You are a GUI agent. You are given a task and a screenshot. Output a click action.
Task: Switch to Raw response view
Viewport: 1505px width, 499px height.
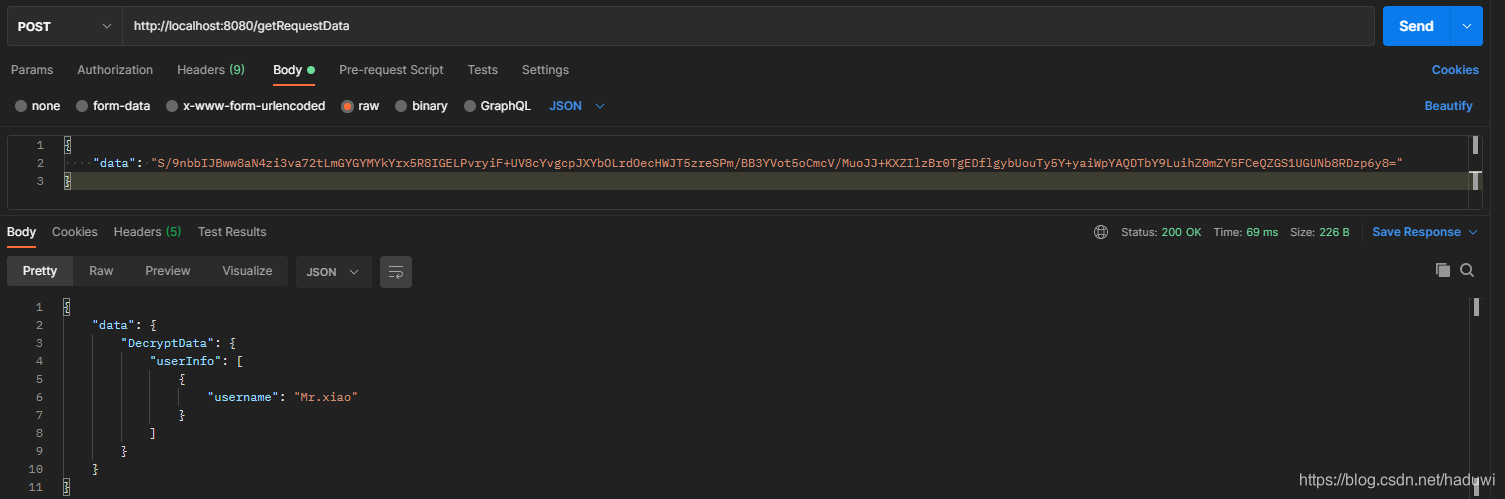point(101,271)
